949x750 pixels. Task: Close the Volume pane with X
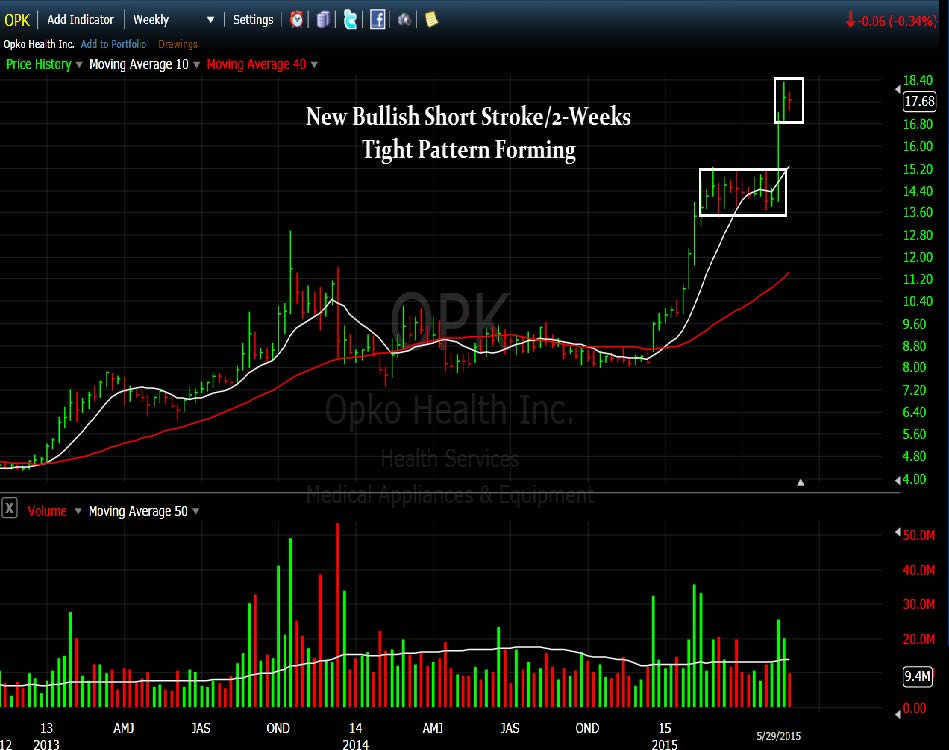point(9,508)
